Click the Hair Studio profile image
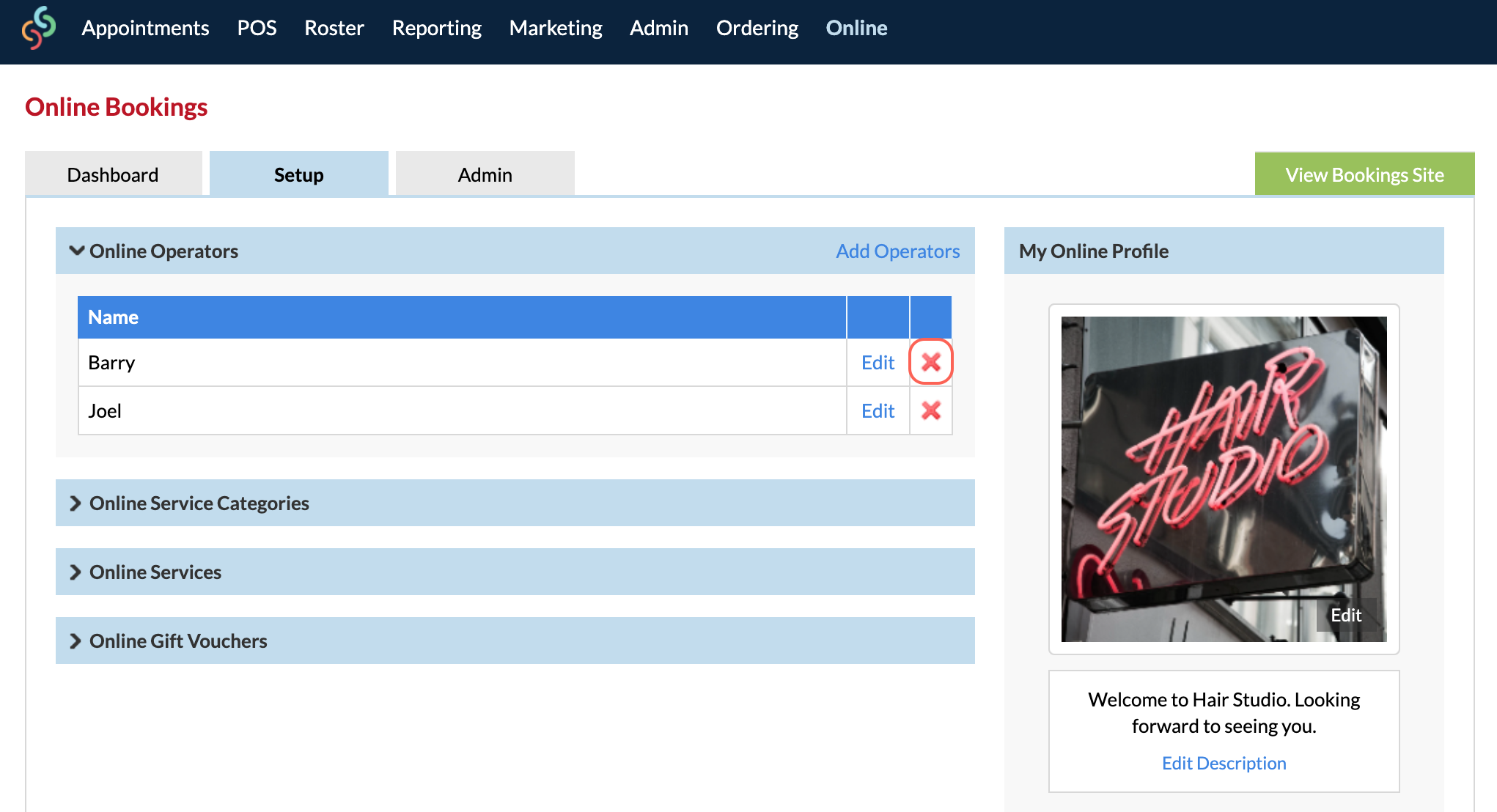This screenshot has width=1497, height=812. (1224, 479)
